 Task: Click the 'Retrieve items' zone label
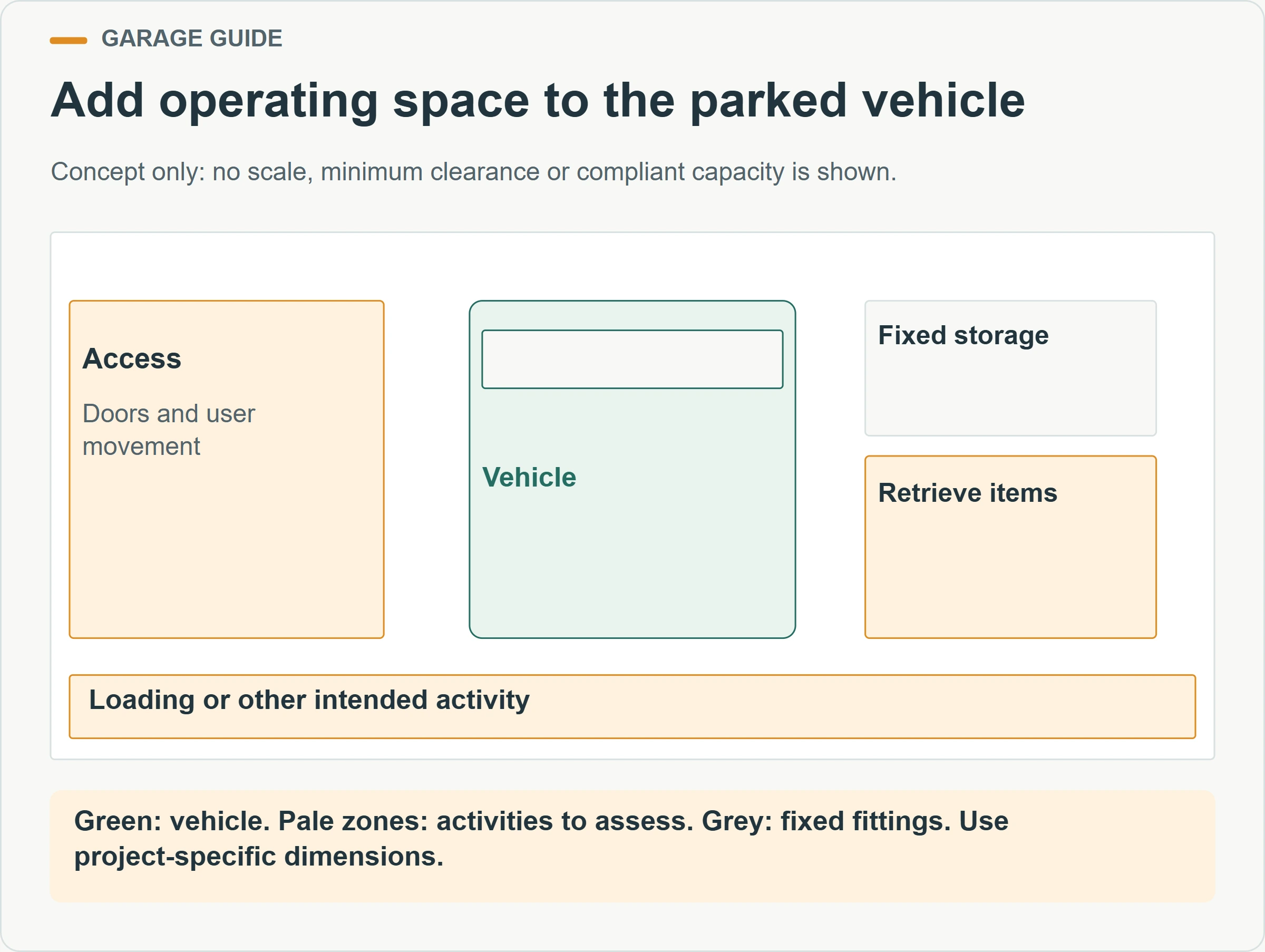click(x=968, y=493)
